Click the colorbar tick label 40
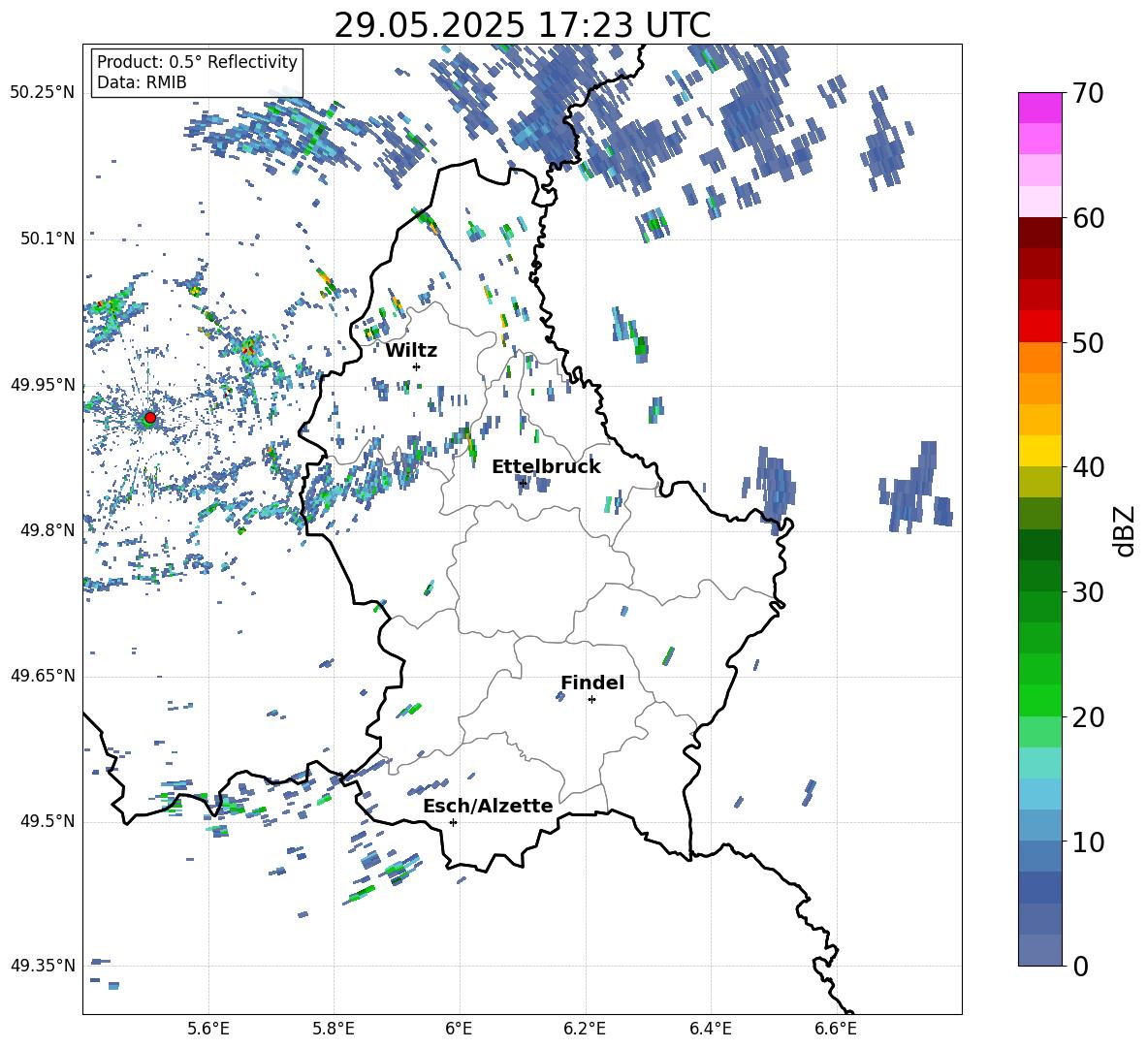 click(x=1087, y=467)
